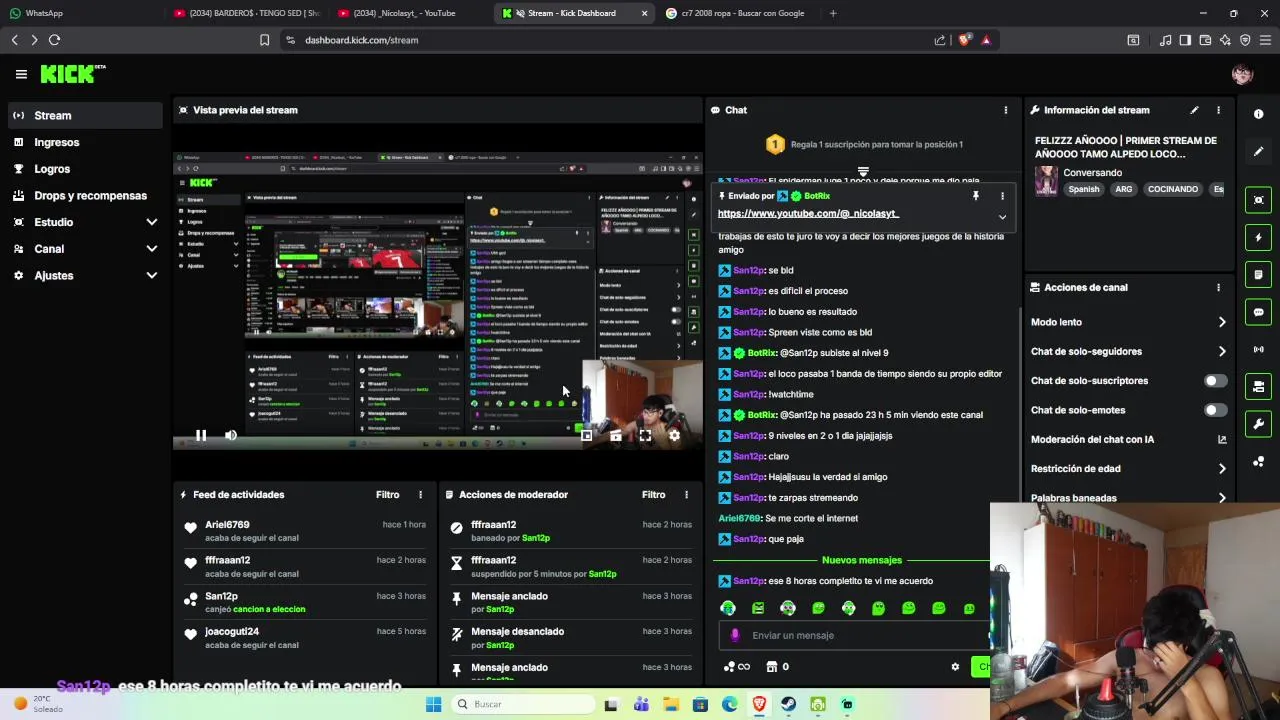Open the Kick shop icon below chat
The width and height of the screenshot is (1280, 720).
[x=771, y=667]
